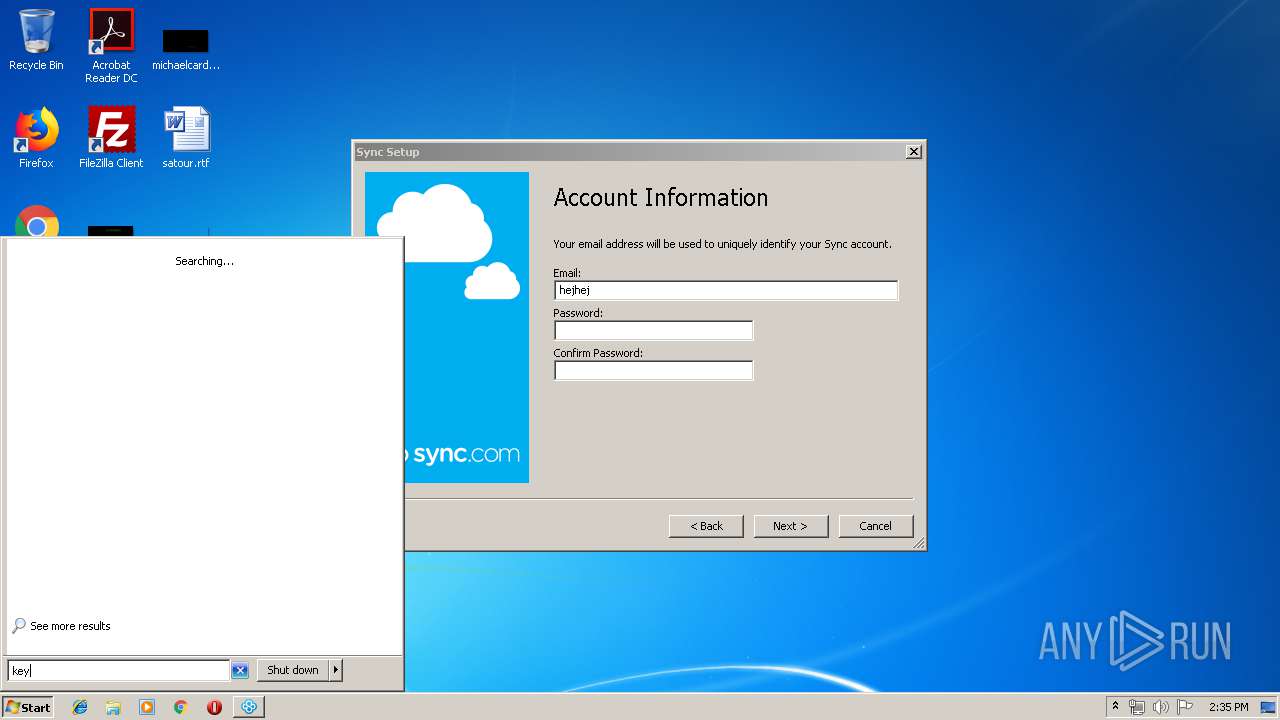
Task: Click the Confirm Password field
Action: point(653,370)
